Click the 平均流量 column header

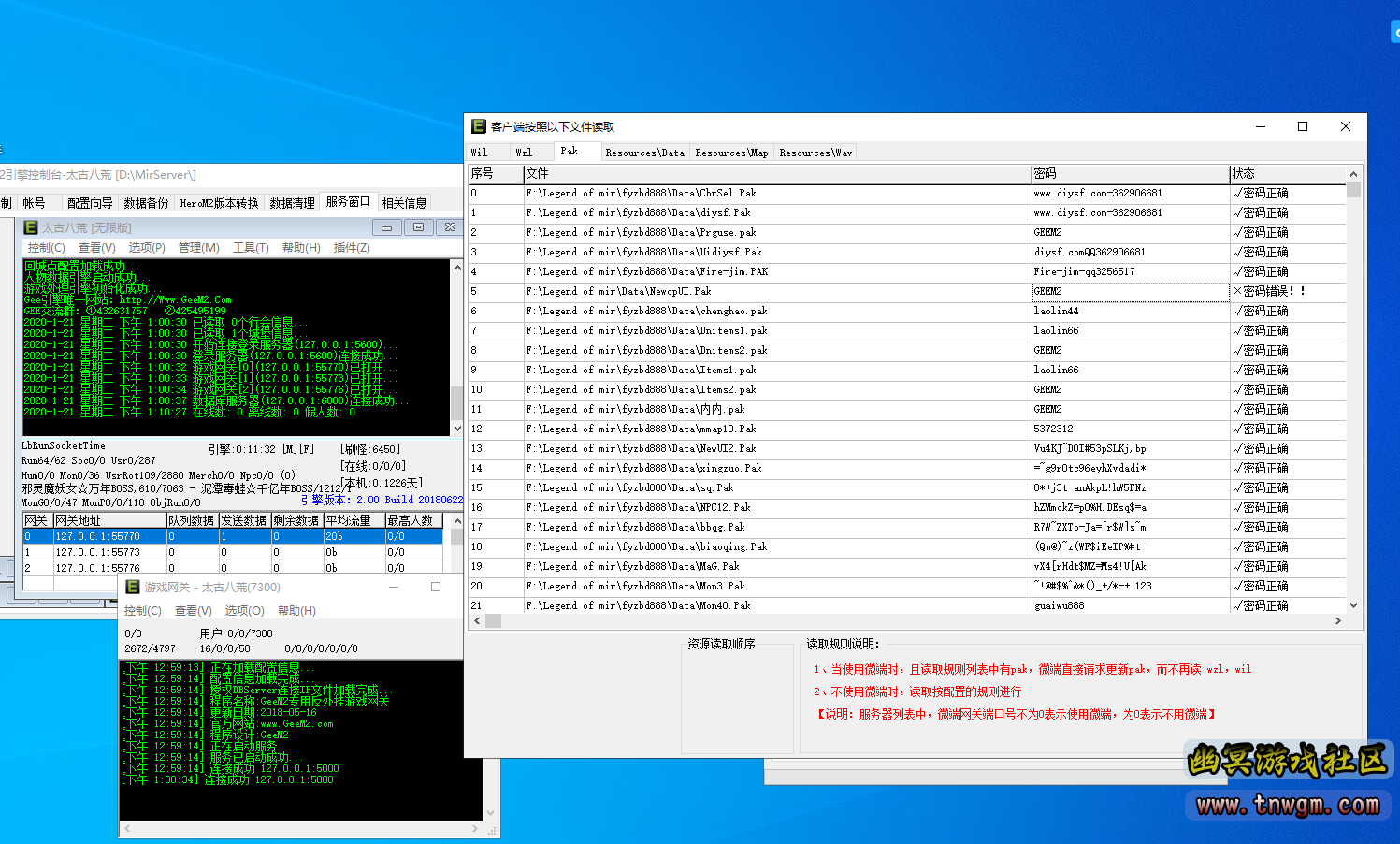pos(354,520)
